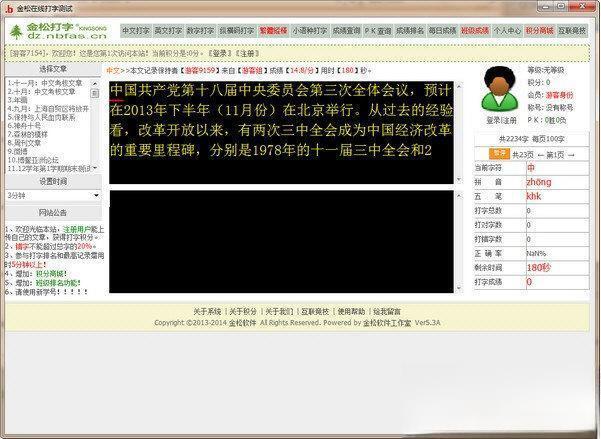
Task: Open the red tab right of 每日成绩
Action: 475,31
